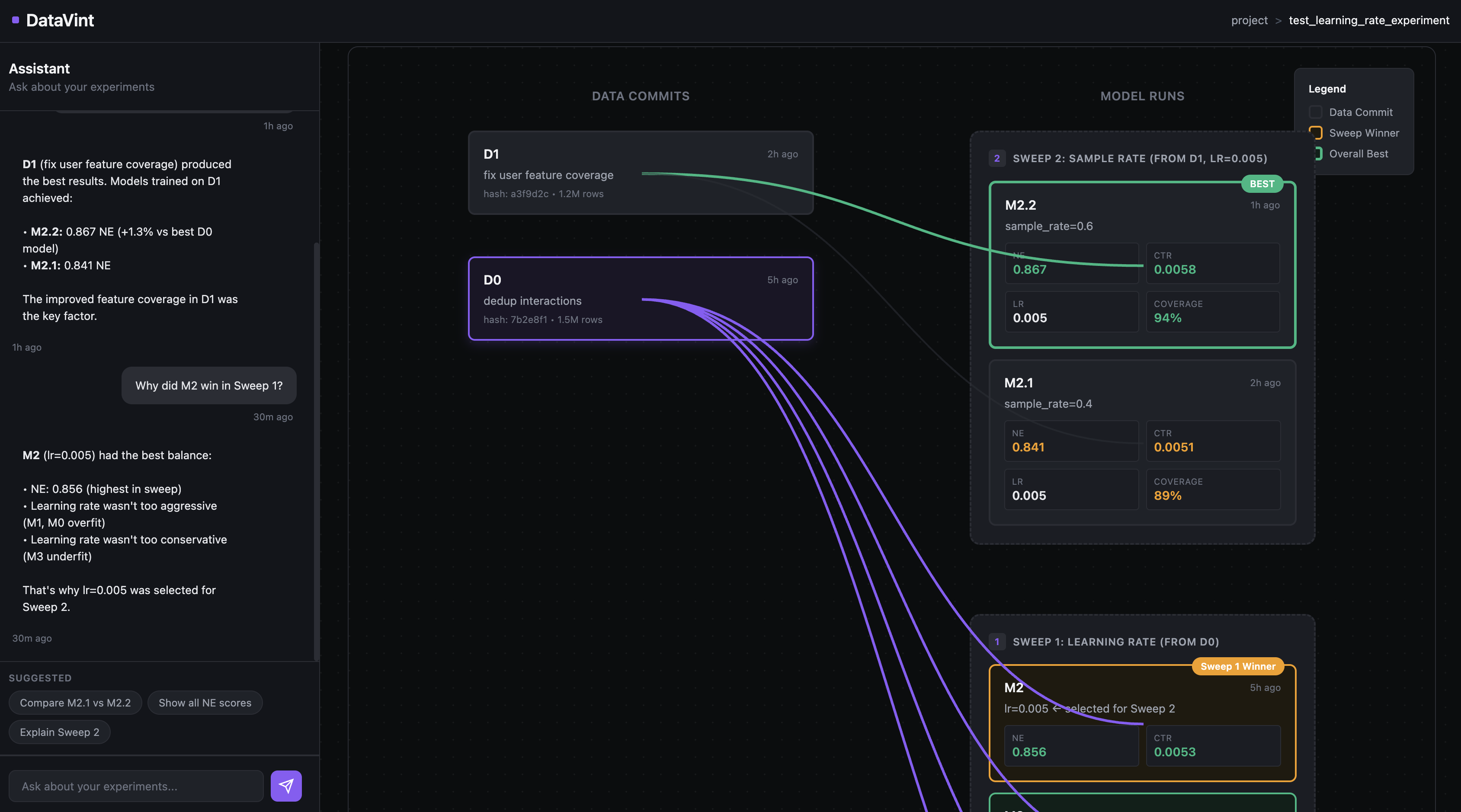Click the Sweep 1 Winner badge
The width and height of the screenshot is (1461, 812).
point(1238,666)
